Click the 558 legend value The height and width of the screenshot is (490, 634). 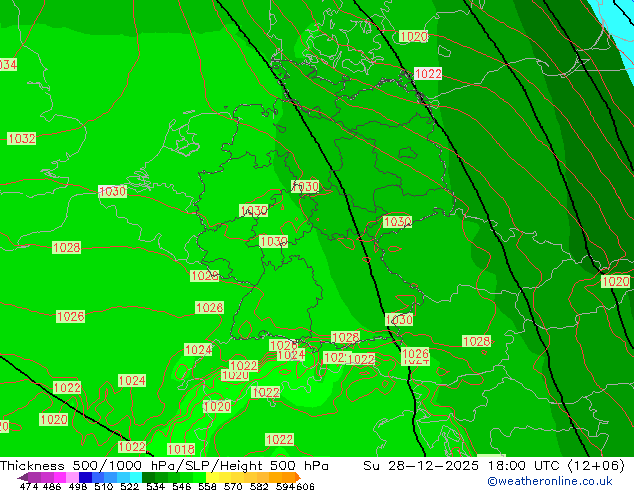[207, 486]
